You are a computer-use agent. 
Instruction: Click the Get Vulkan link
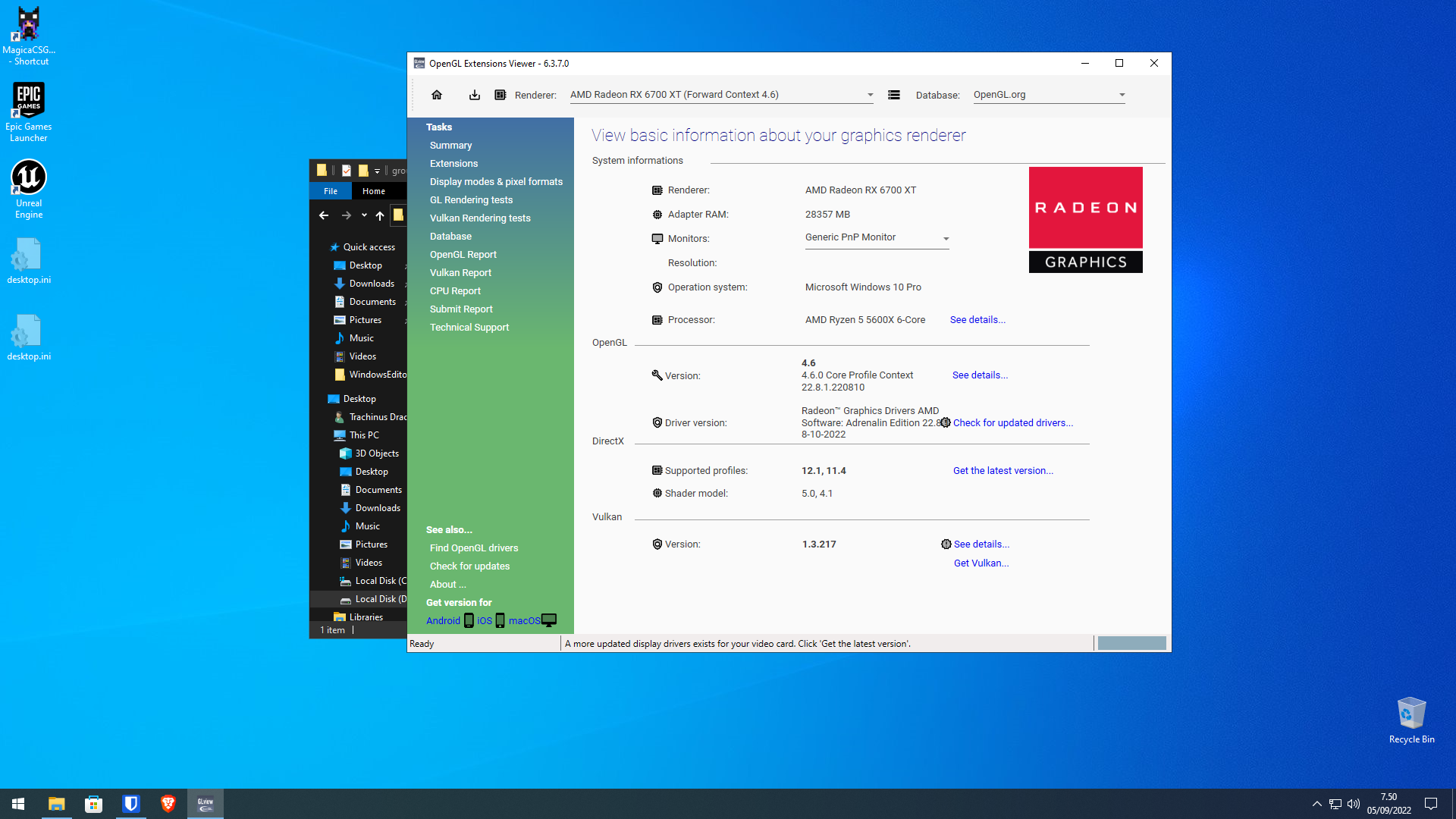[981, 563]
